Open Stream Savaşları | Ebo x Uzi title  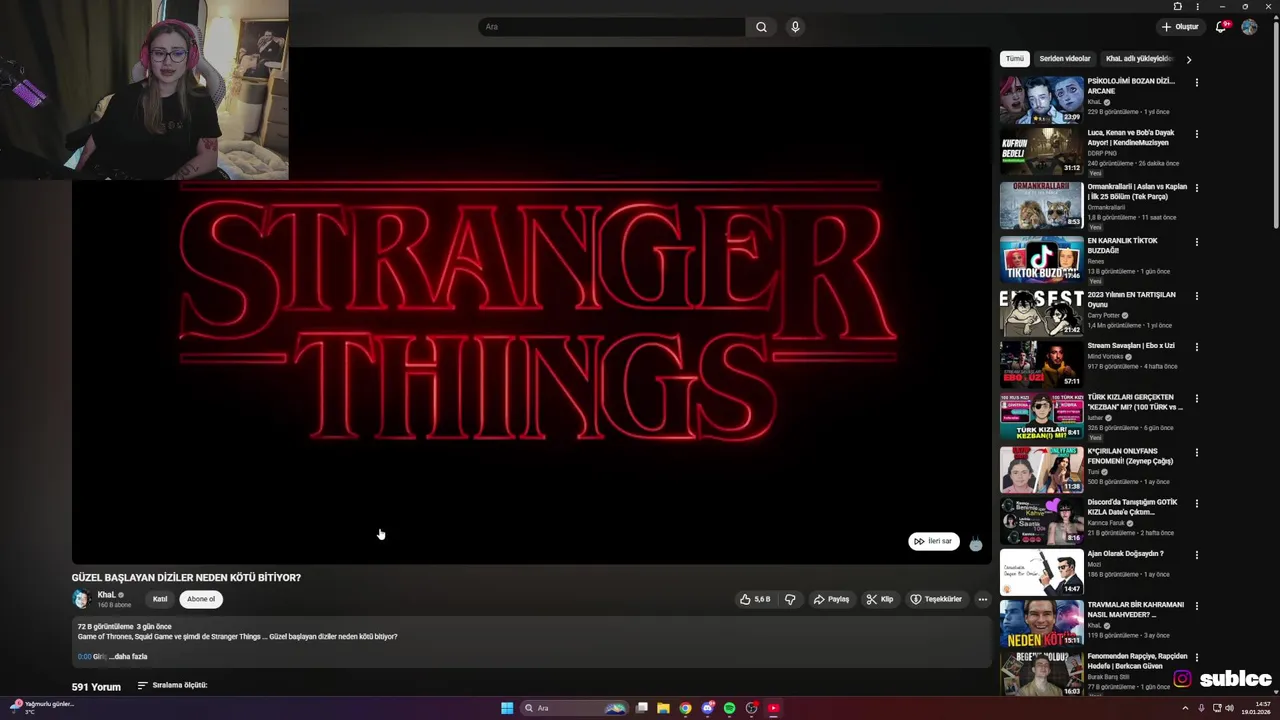(x=1131, y=346)
